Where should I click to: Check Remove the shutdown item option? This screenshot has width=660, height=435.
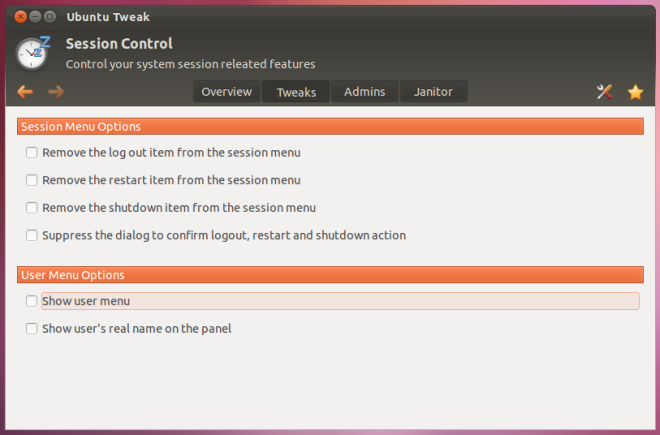[32, 208]
